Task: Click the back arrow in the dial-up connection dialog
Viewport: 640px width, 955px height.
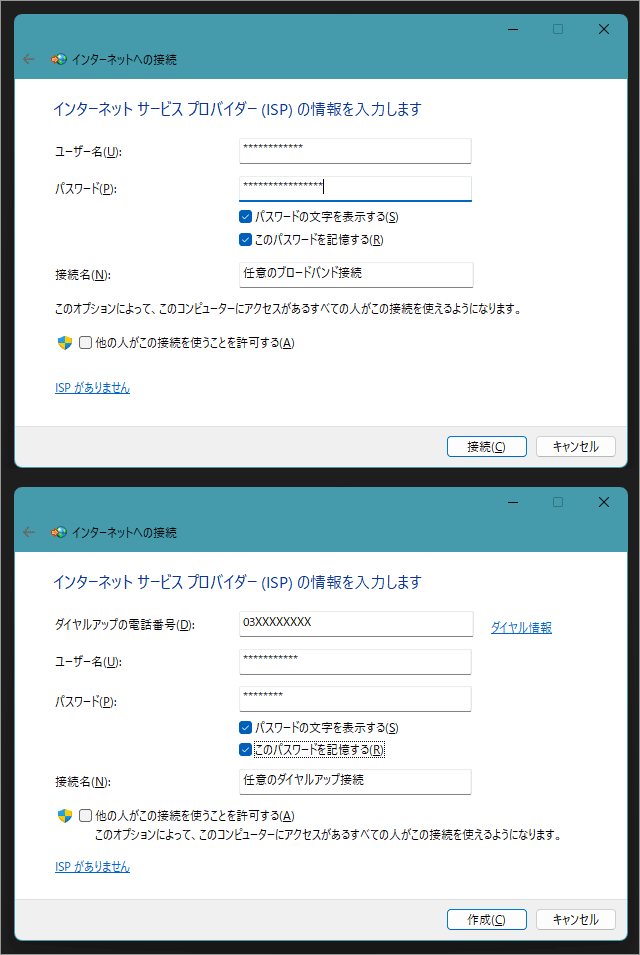Action: [29, 532]
